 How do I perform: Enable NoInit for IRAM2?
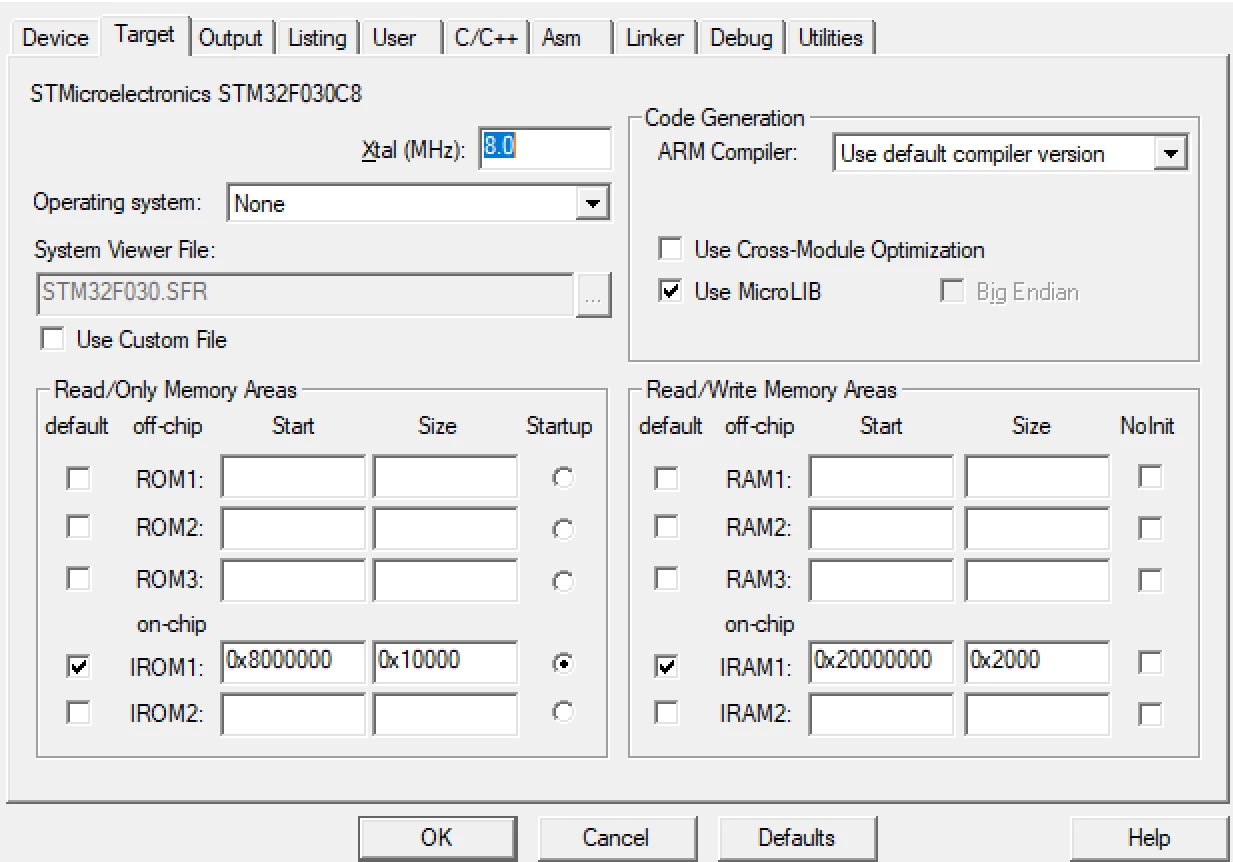(x=1150, y=714)
